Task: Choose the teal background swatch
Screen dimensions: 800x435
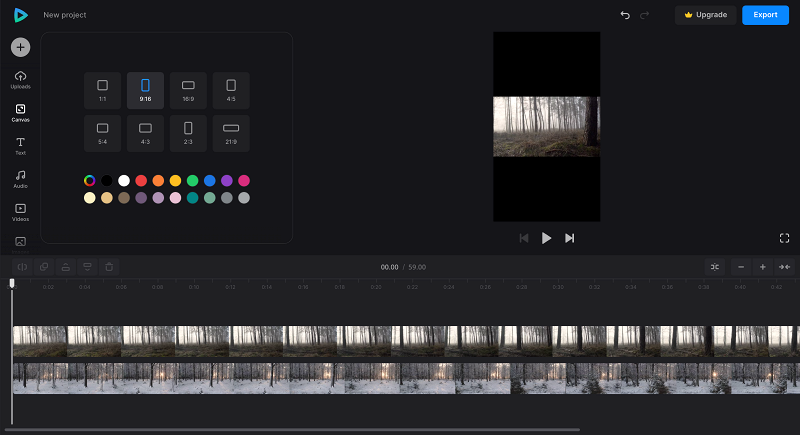Action: click(192, 198)
